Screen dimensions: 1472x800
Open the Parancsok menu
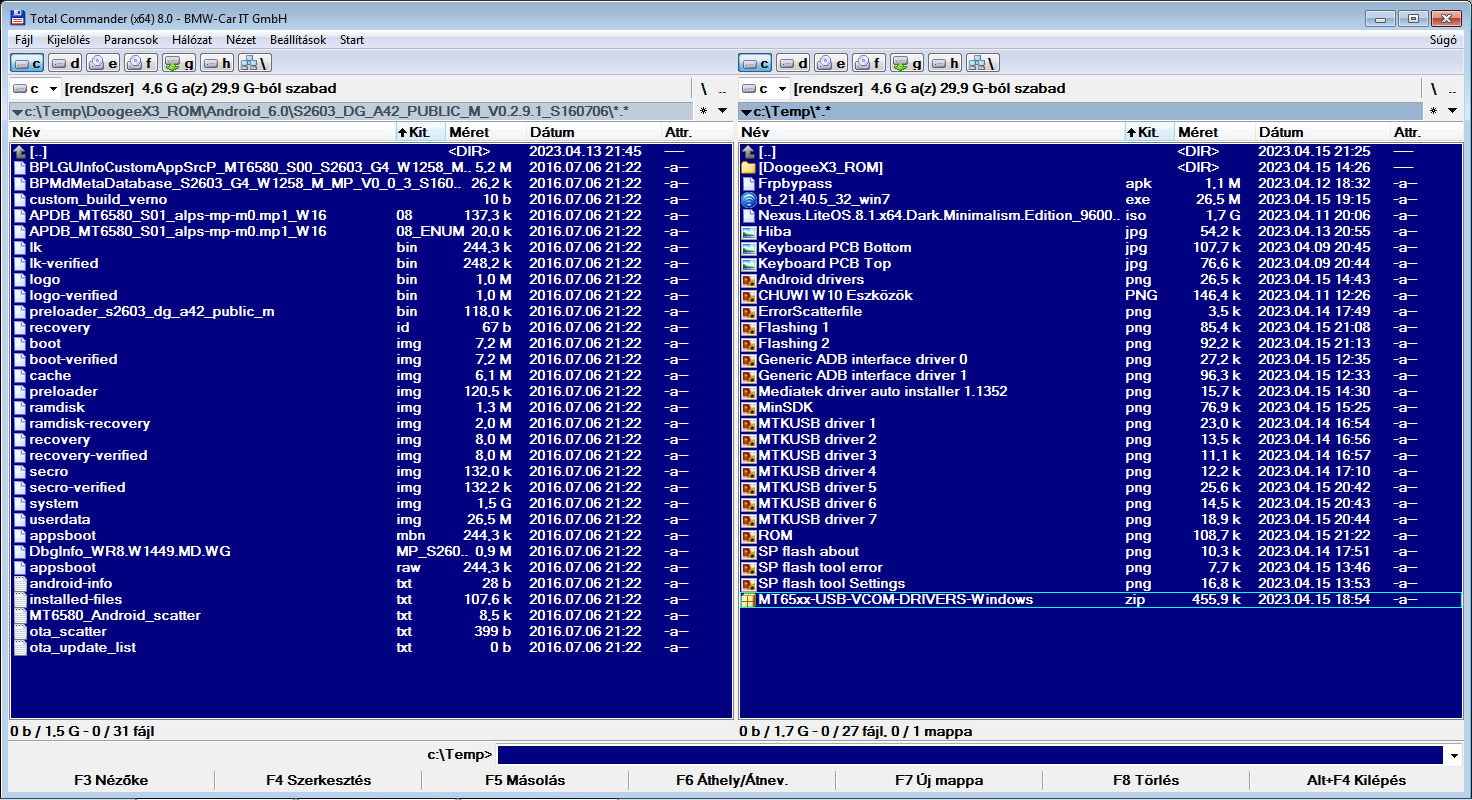[131, 40]
